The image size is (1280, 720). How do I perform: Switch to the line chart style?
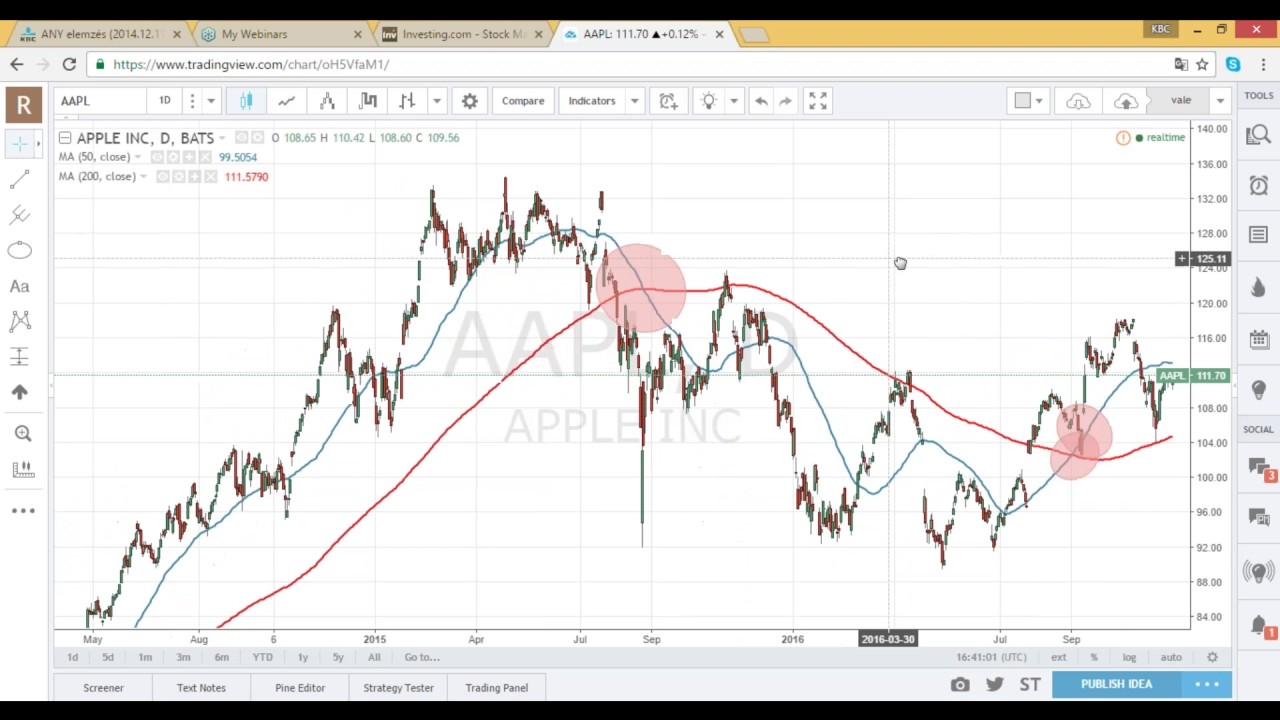pos(286,101)
